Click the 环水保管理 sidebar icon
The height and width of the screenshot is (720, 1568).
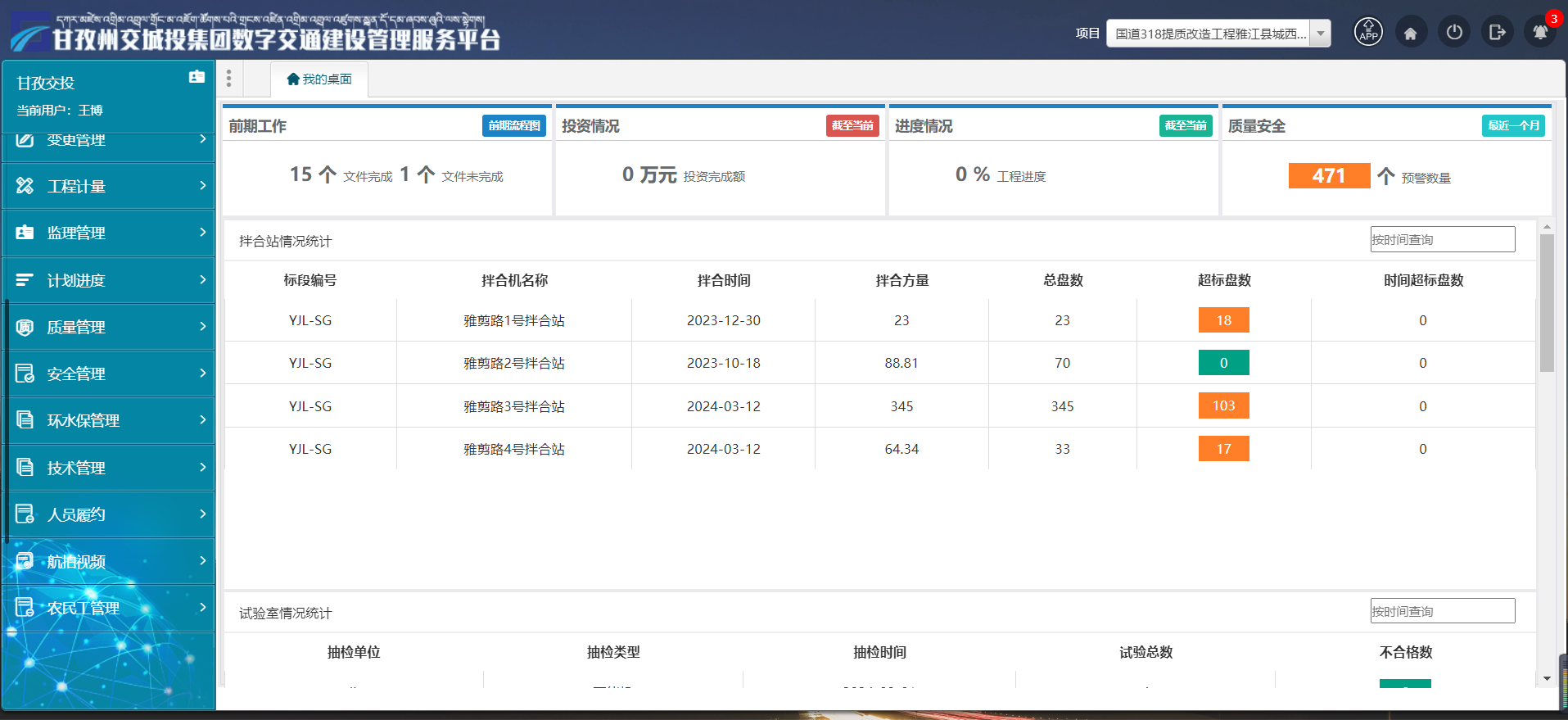(x=25, y=420)
